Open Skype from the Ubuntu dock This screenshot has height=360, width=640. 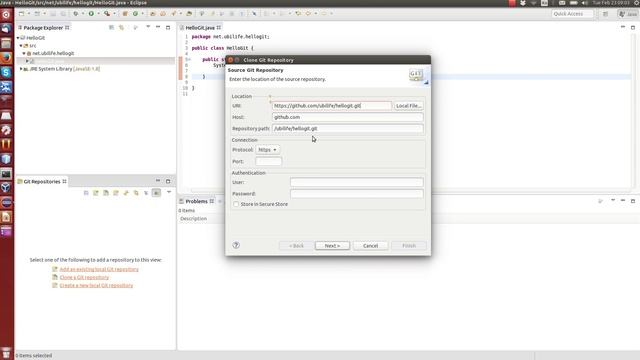click(6, 73)
